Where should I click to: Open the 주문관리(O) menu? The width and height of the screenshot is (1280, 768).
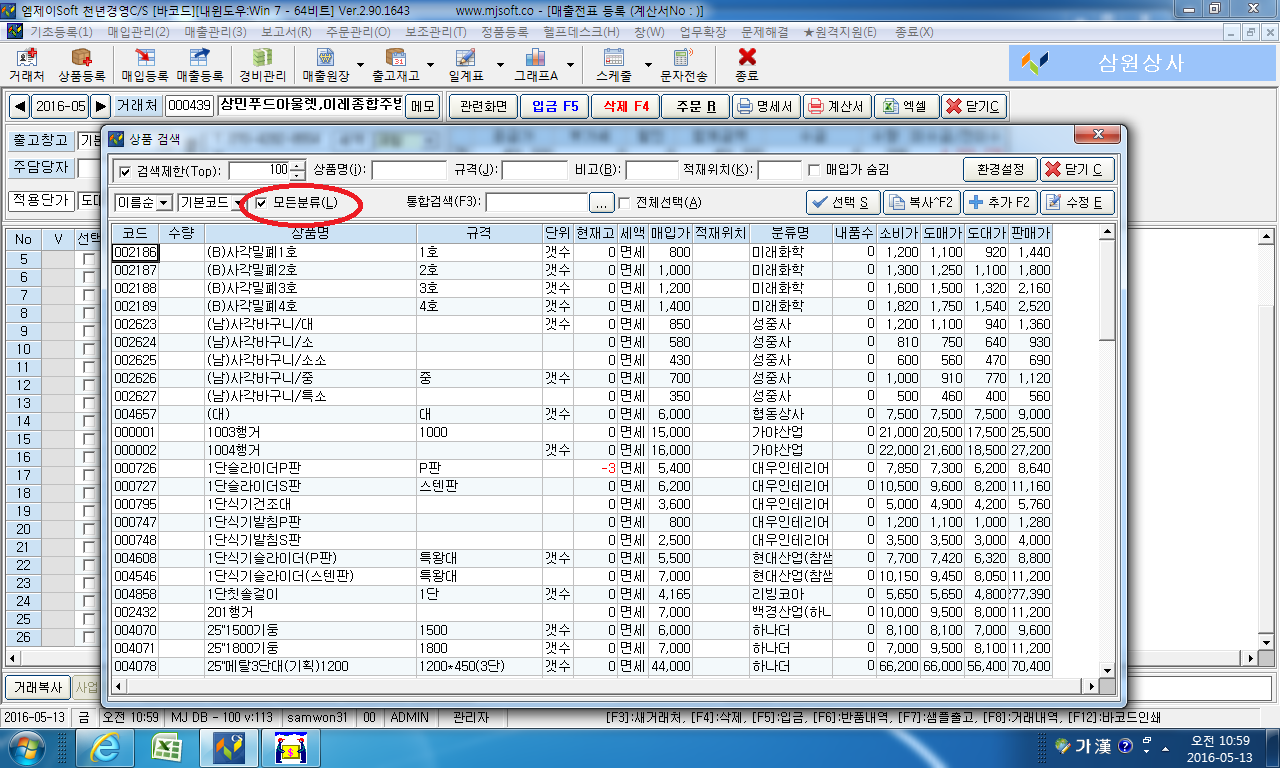356,32
